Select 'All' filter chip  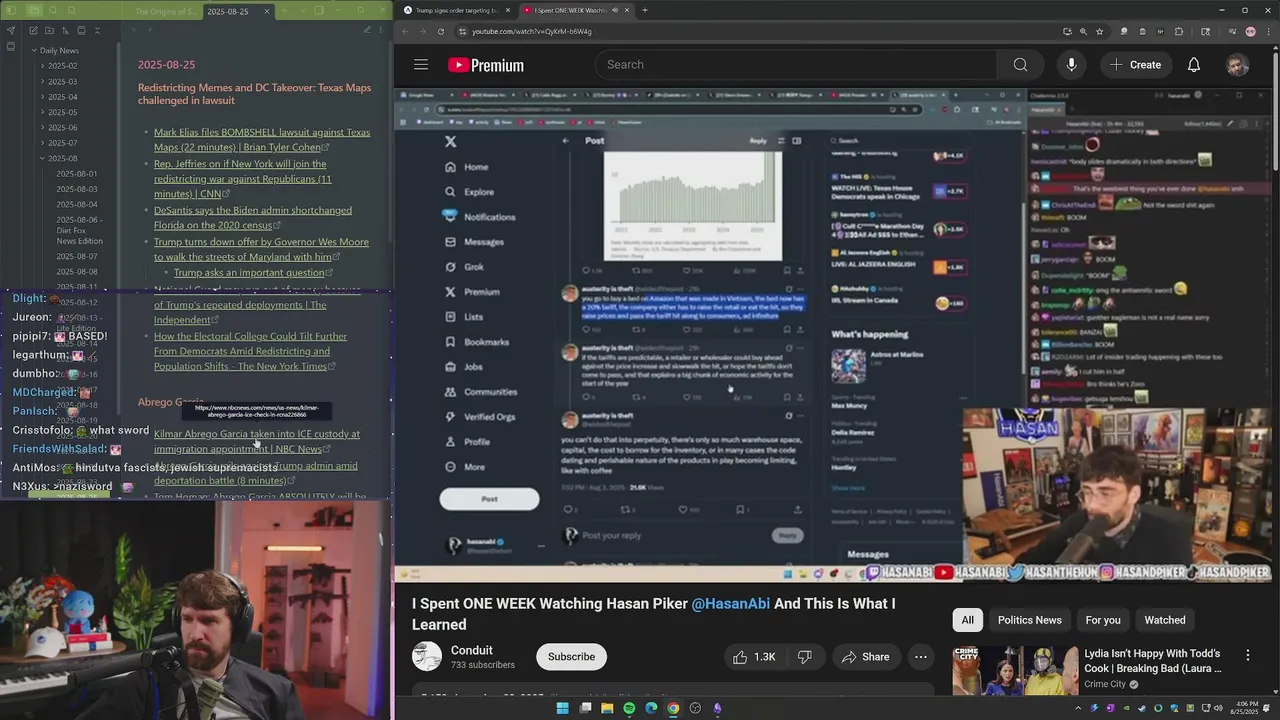tap(967, 620)
